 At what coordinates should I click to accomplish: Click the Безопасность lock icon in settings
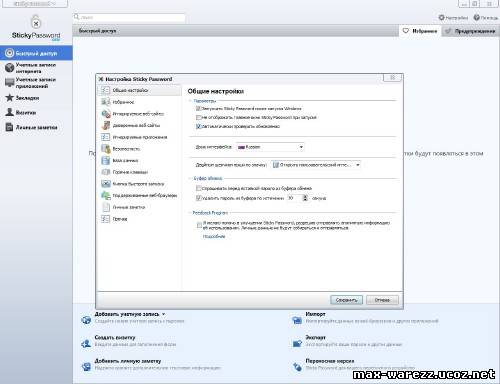[x=105, y=149]
